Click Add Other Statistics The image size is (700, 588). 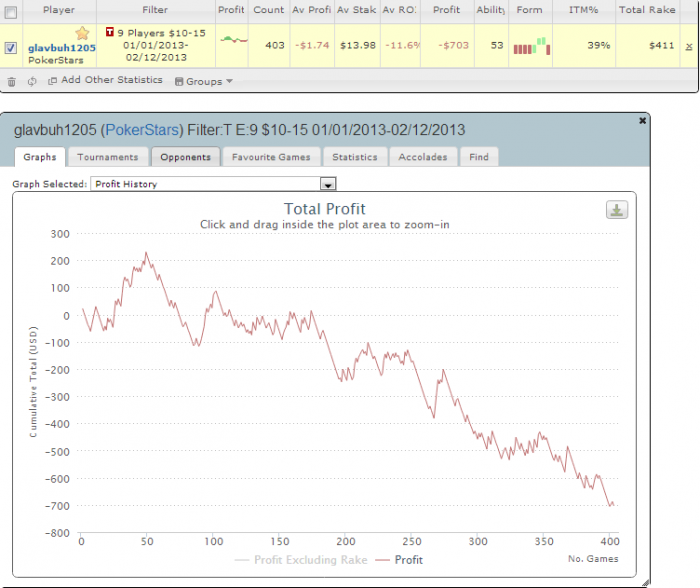[112, 80]
